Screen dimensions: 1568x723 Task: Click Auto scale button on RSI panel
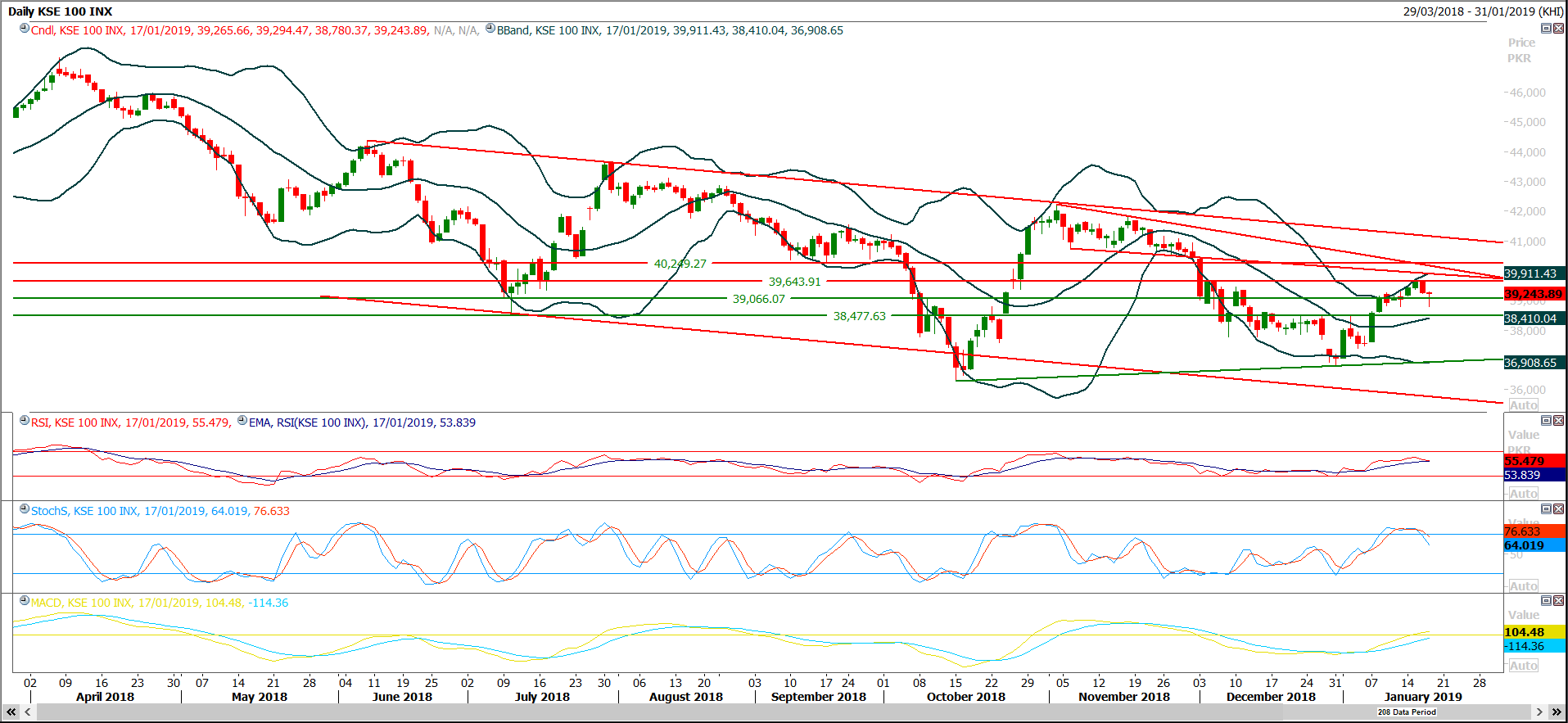click(x=1524, y=494)
